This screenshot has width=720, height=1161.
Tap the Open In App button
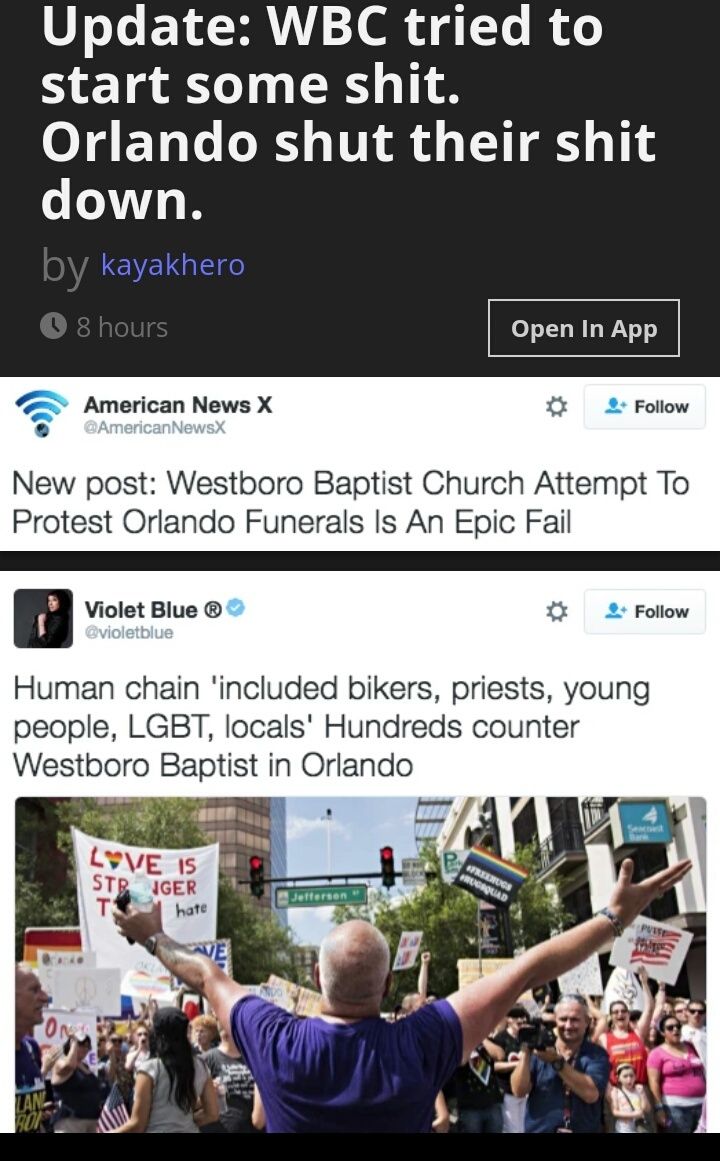coord(584,328)
